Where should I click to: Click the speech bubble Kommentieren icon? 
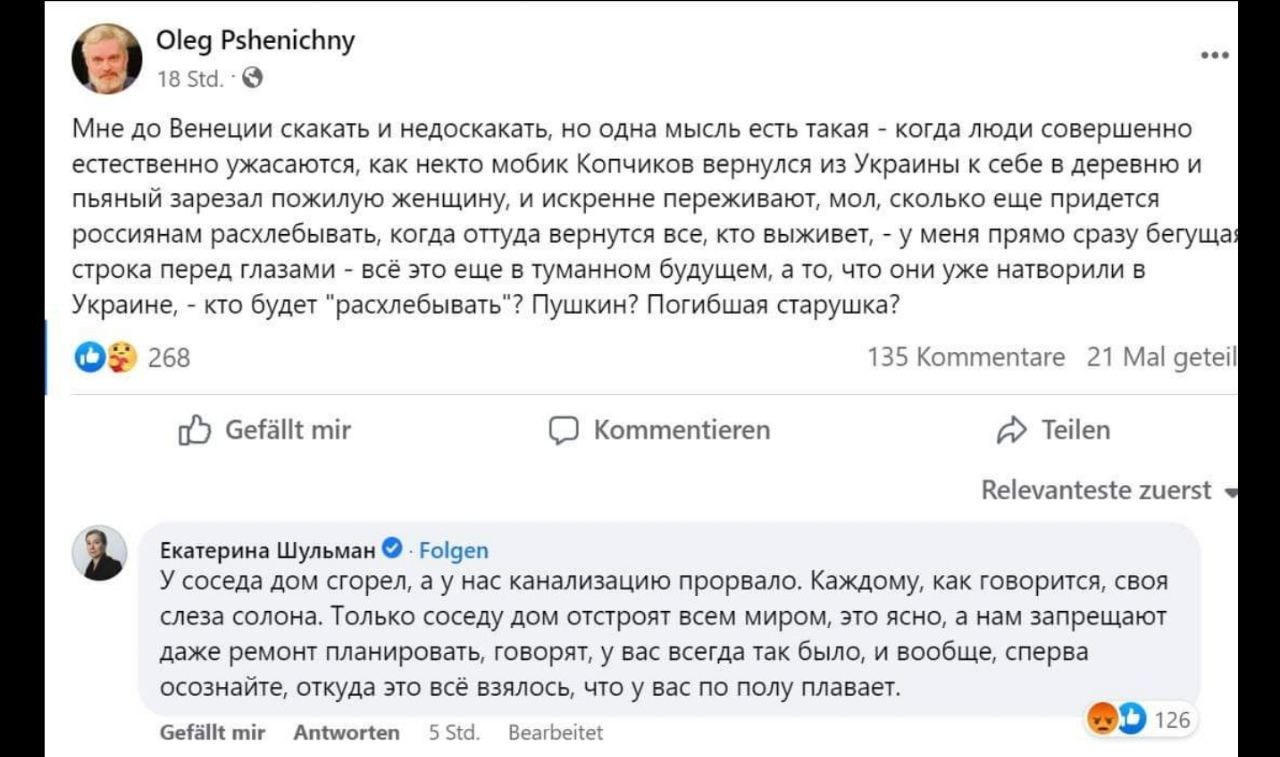click(565, 431)
